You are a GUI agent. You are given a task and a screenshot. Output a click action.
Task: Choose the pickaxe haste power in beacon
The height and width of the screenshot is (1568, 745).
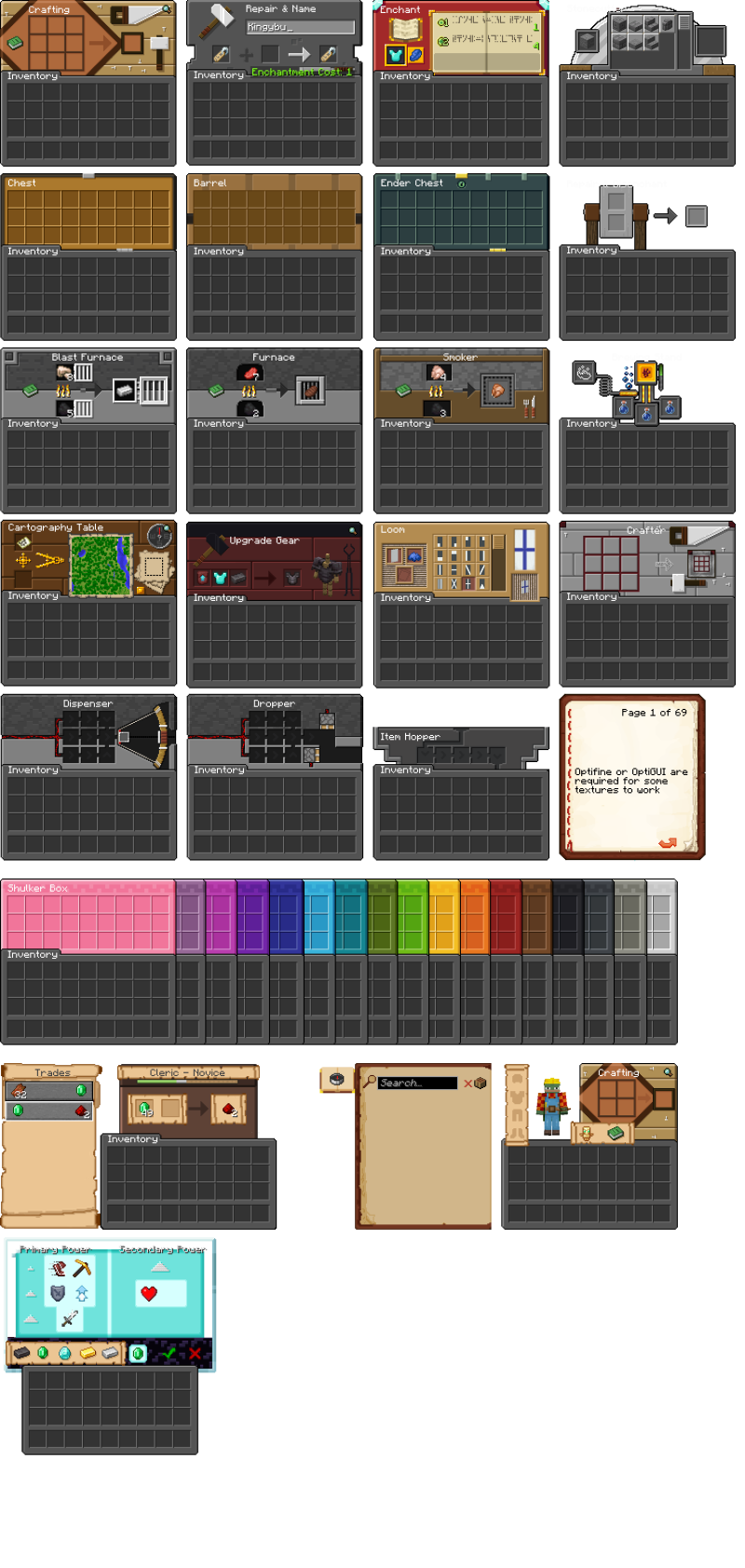[x=82, y=1269]
